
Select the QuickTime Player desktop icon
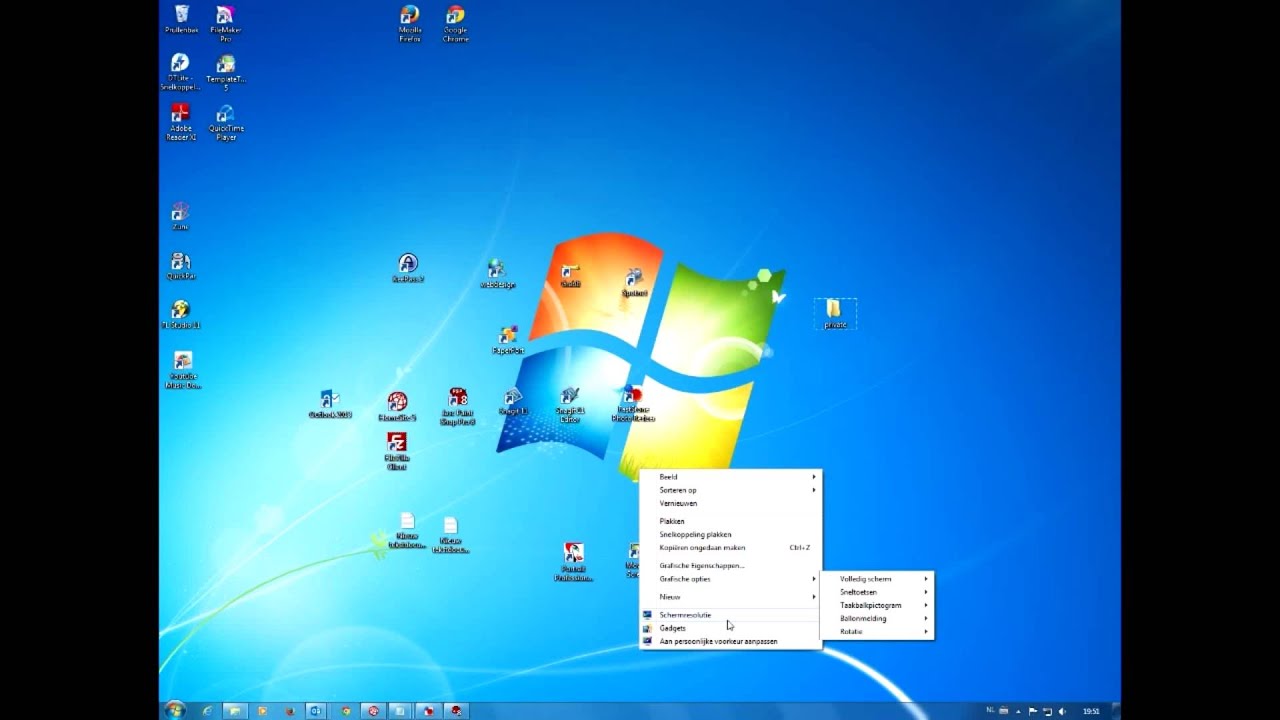pyautogui.click(x=226, y=122)
